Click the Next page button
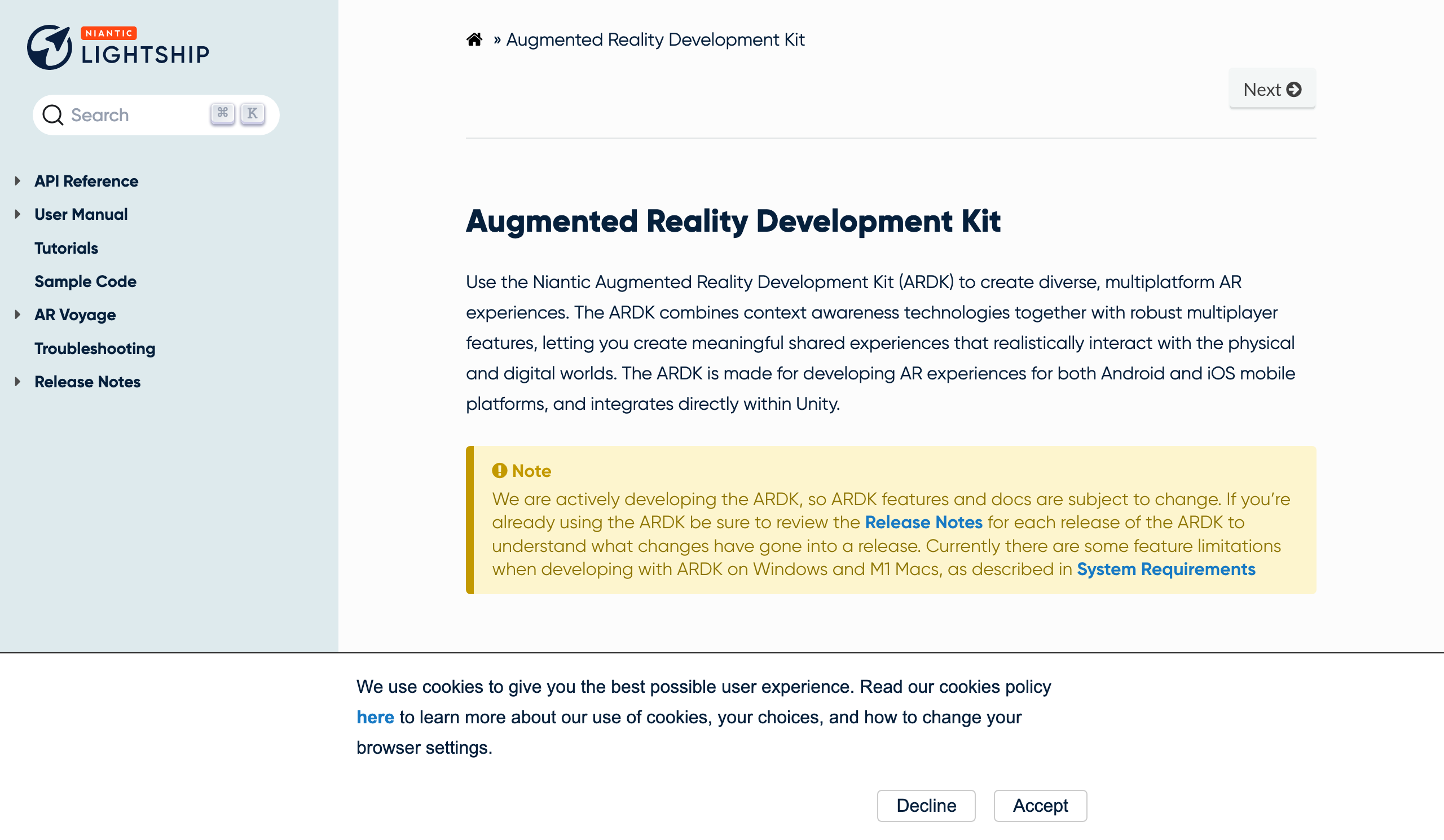The width and height of the screenshot is (1444, 840). click(x=1271, y=89)
